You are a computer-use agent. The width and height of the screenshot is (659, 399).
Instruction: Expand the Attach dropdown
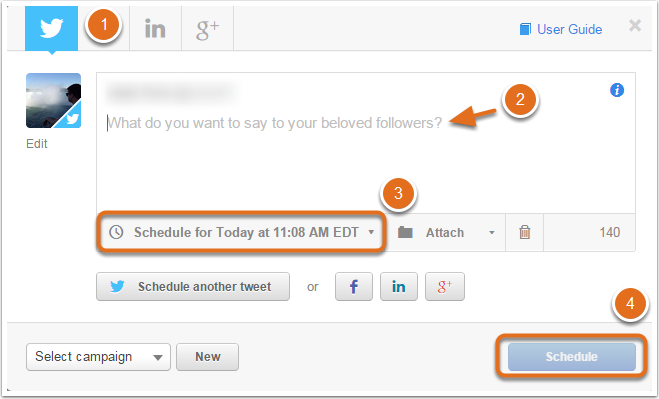pos(446,233)
